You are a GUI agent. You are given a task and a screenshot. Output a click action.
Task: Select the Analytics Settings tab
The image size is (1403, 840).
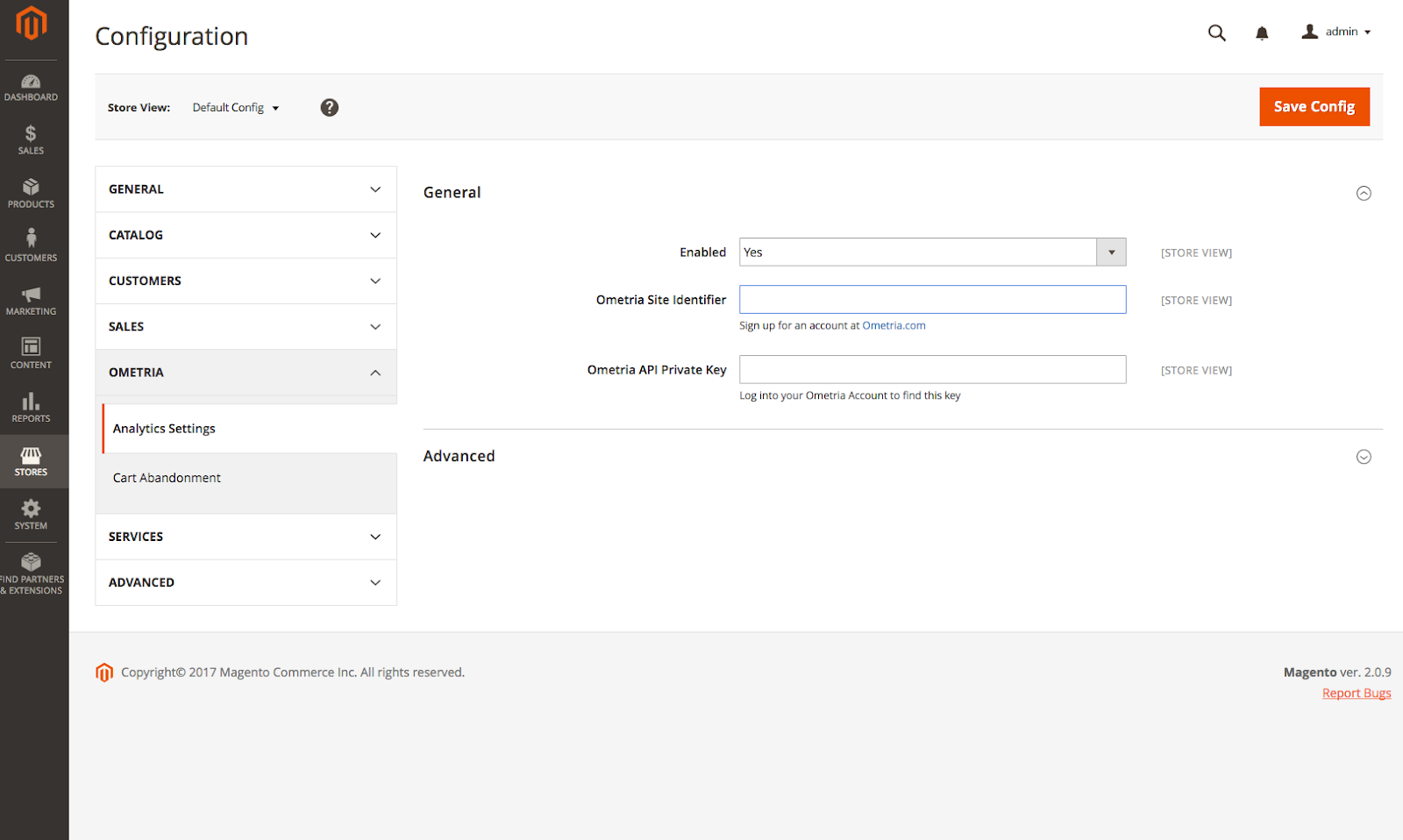(x=250, y=429)
